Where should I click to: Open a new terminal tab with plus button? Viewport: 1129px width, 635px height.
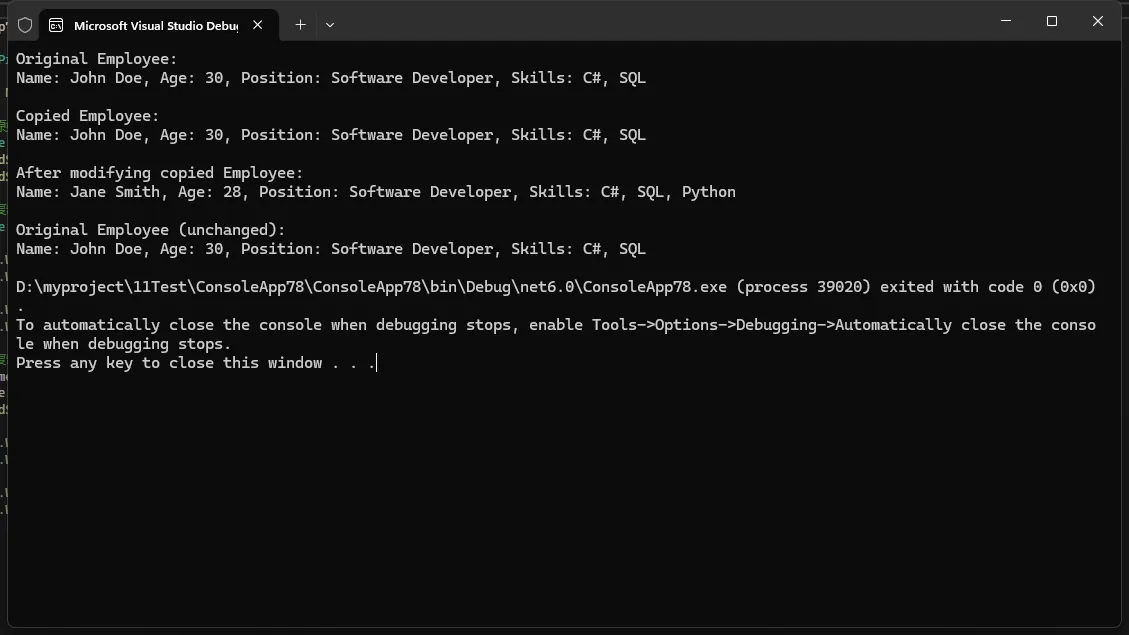[x=300, y=25]
